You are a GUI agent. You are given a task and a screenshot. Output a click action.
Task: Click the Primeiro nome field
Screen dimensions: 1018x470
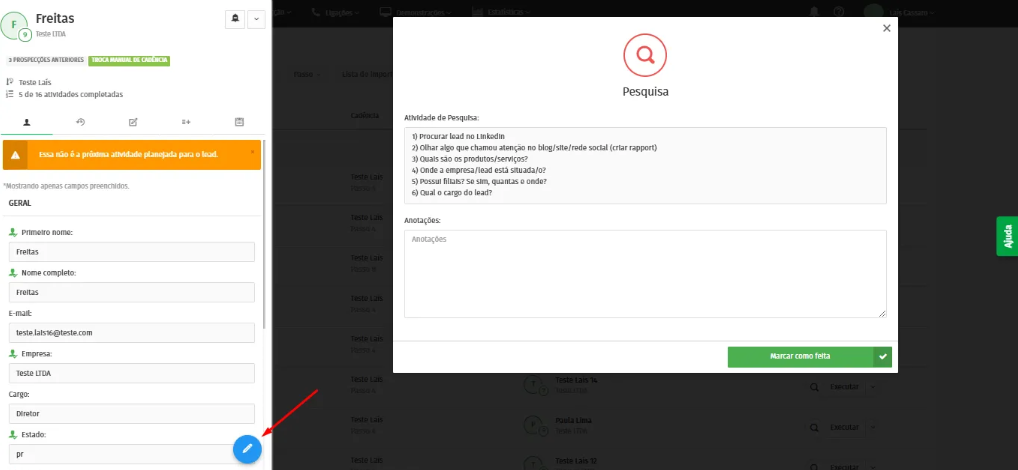[x=132, y=252]
